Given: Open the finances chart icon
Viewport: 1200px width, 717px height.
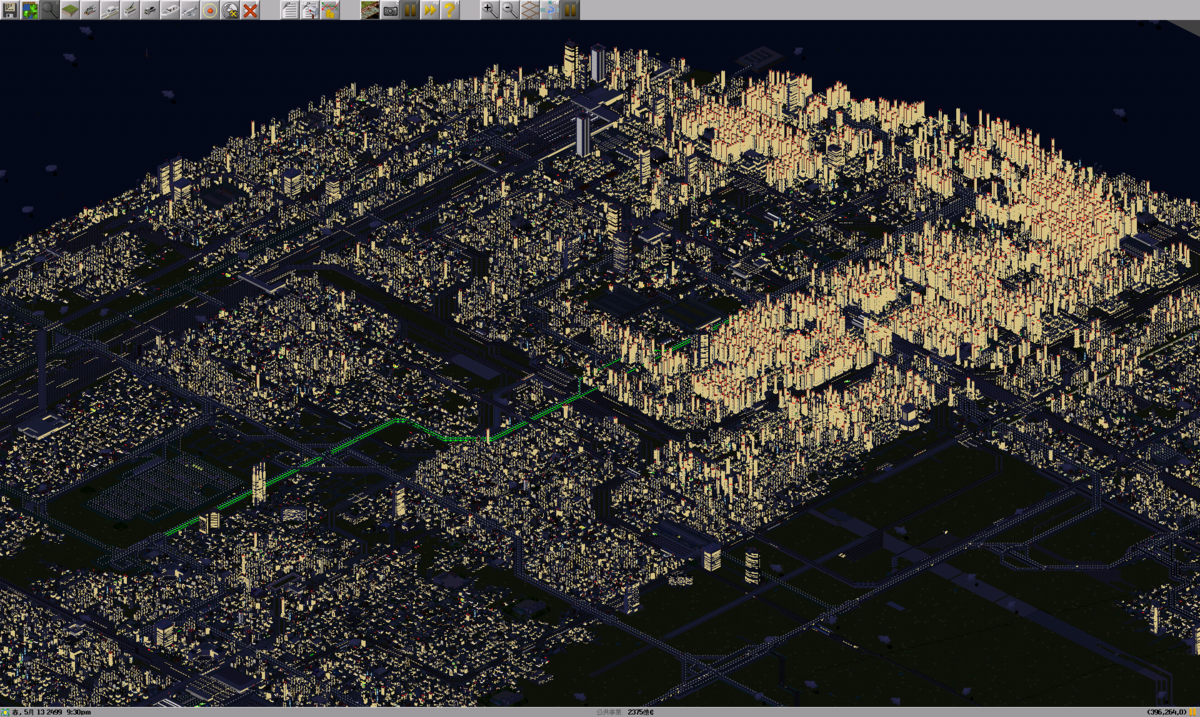Looking at the screenshot, I should point(330,10).
